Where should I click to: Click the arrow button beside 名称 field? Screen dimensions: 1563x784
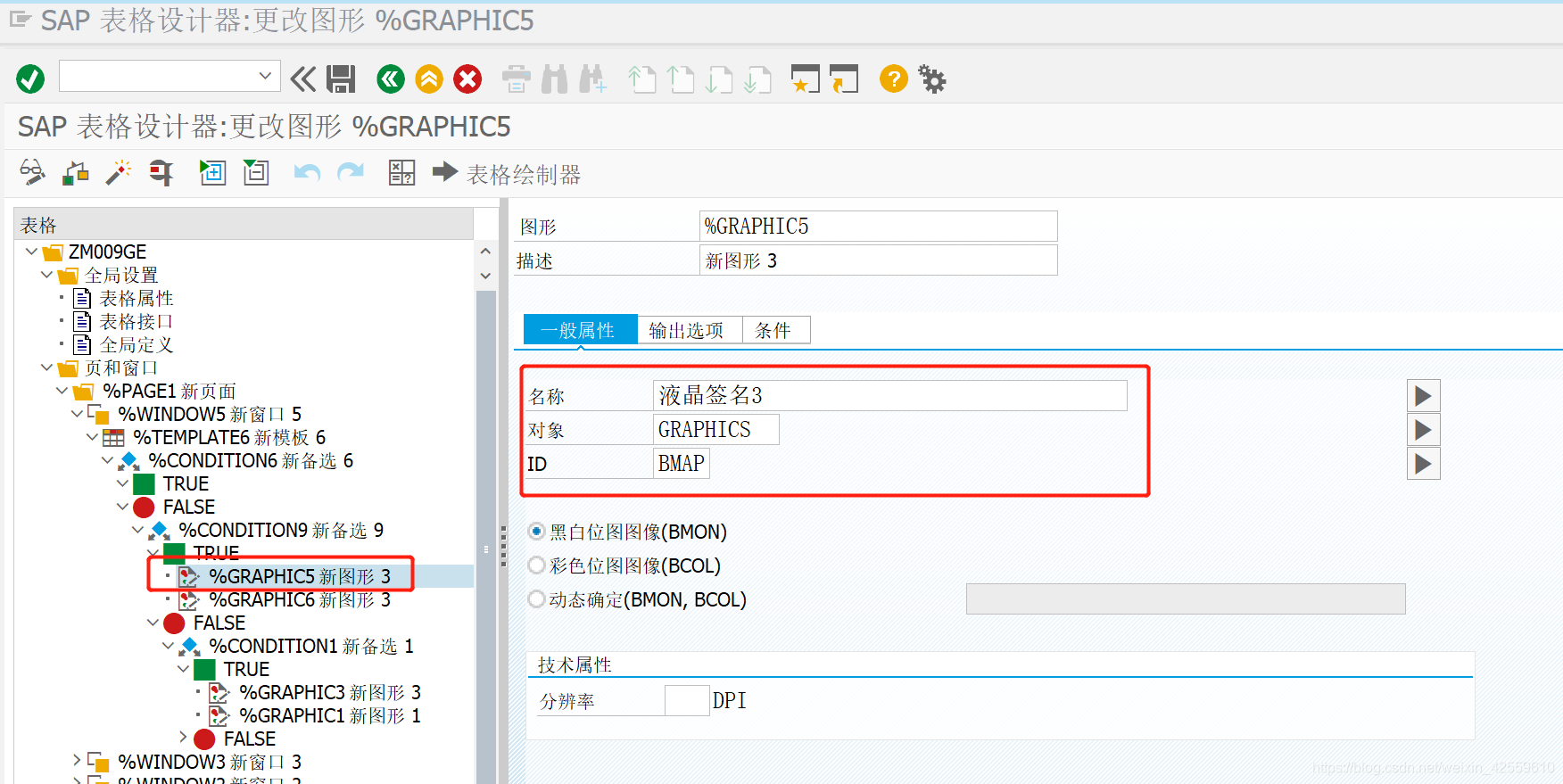tap(1423, 396)
